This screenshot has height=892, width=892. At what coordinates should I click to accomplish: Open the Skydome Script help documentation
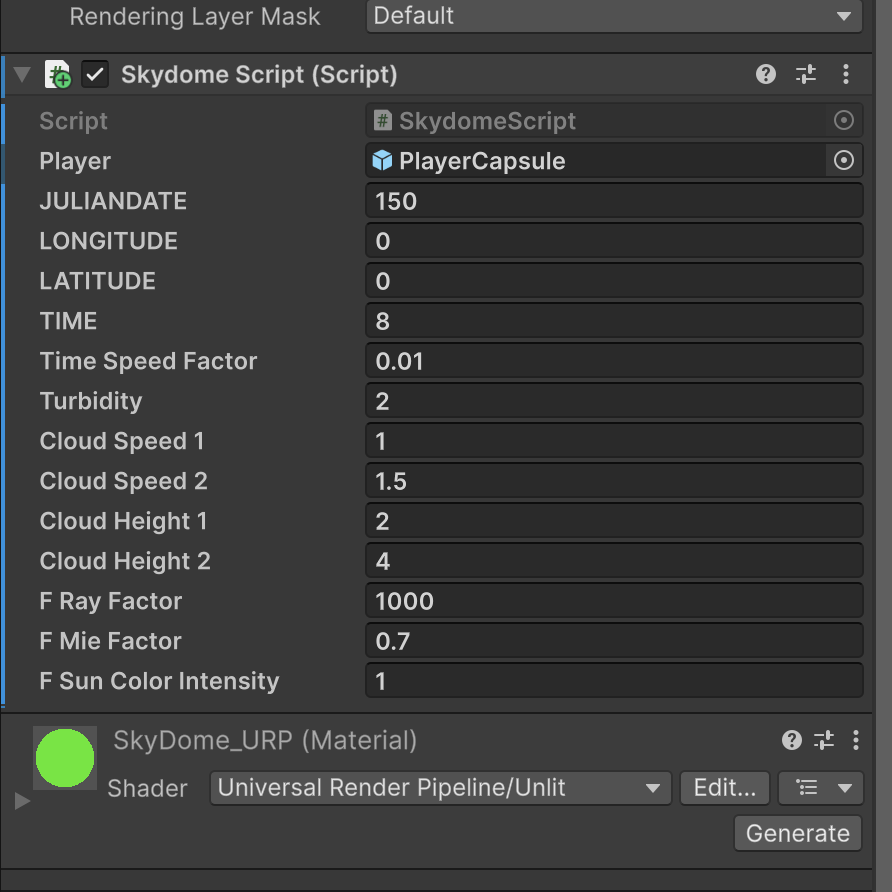tap(765, 74)
